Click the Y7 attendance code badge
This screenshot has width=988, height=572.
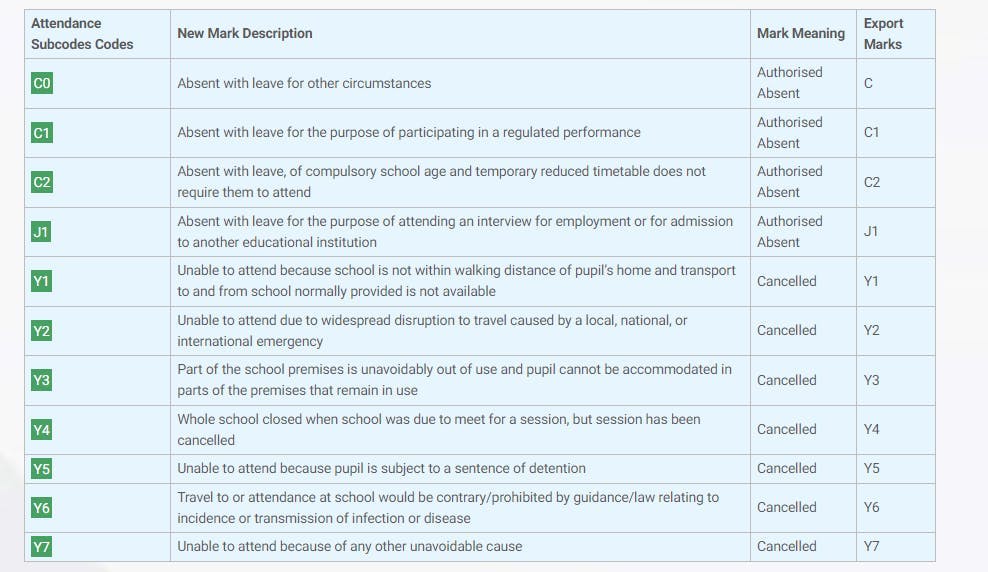coord(41,546)
